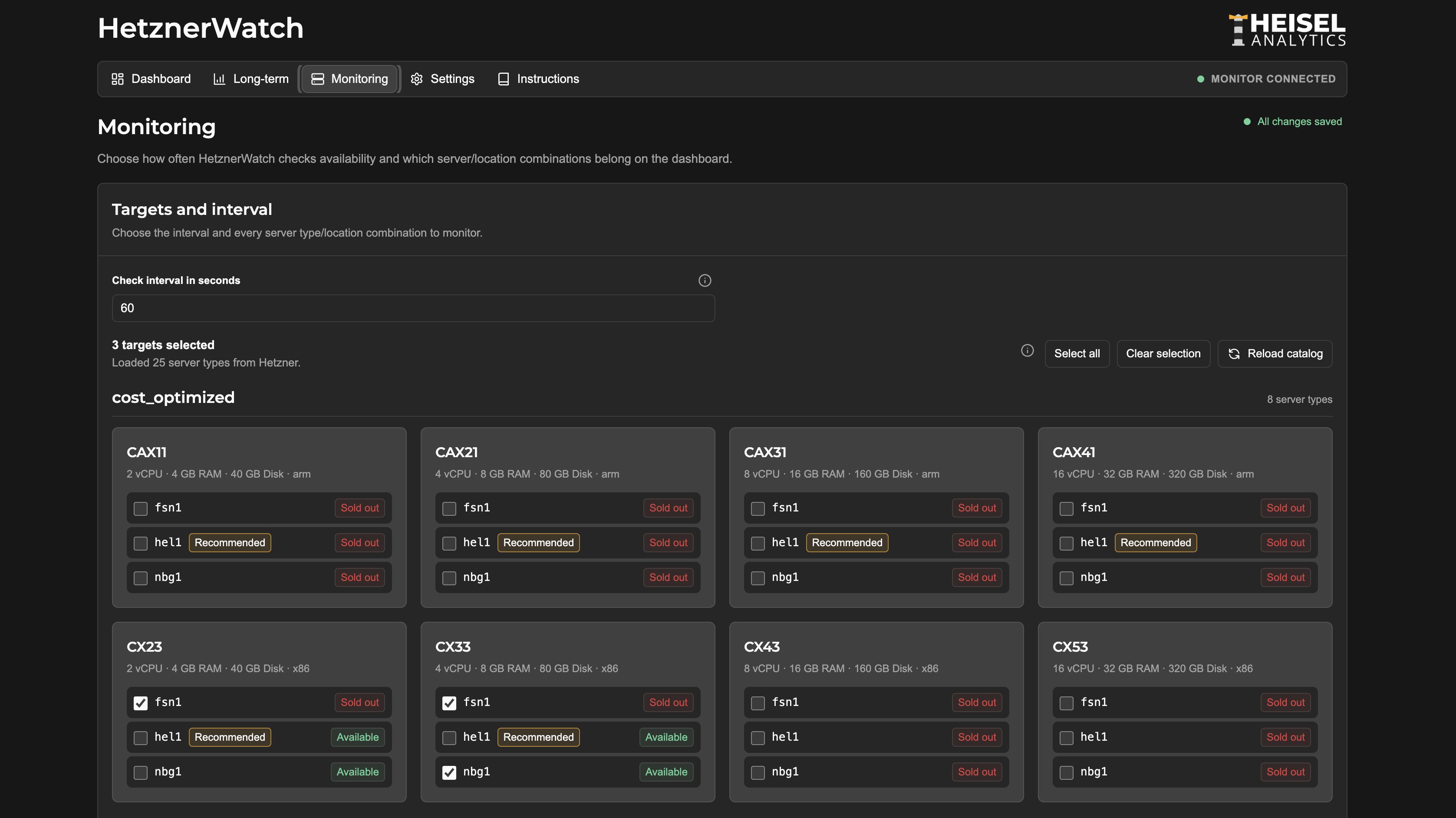This screenshot has height=818, width=1456.
Task: Enable CAX21 fsn1 monitoring
Action: tap(449, 509)
